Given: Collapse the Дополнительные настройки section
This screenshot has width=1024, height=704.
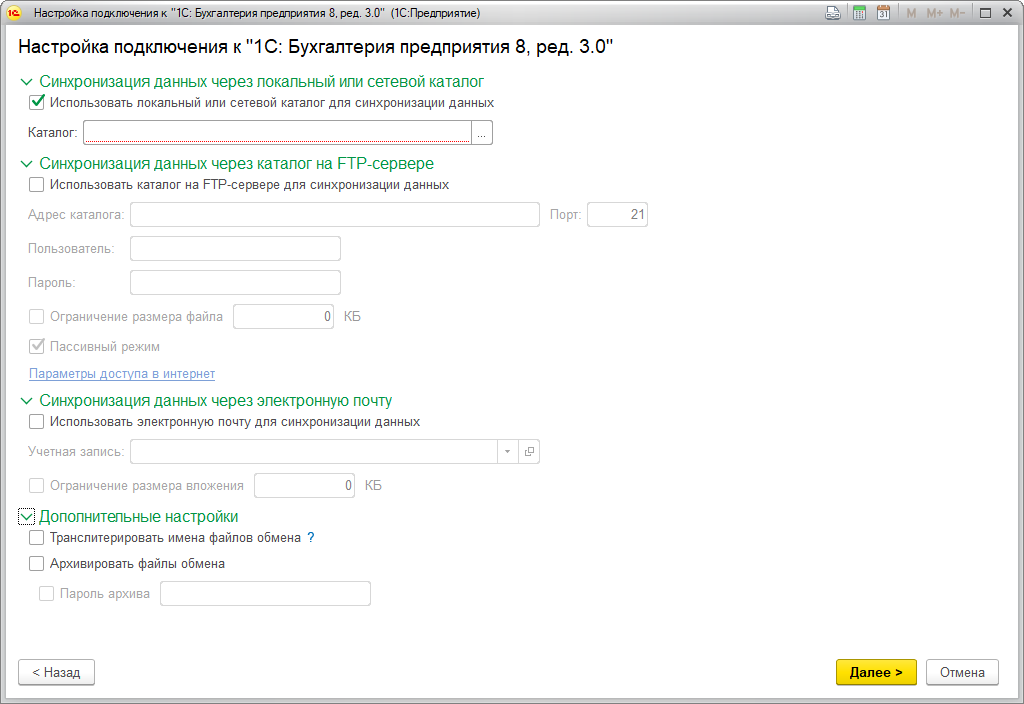Looking at the screenshot, I should [27, 517].
